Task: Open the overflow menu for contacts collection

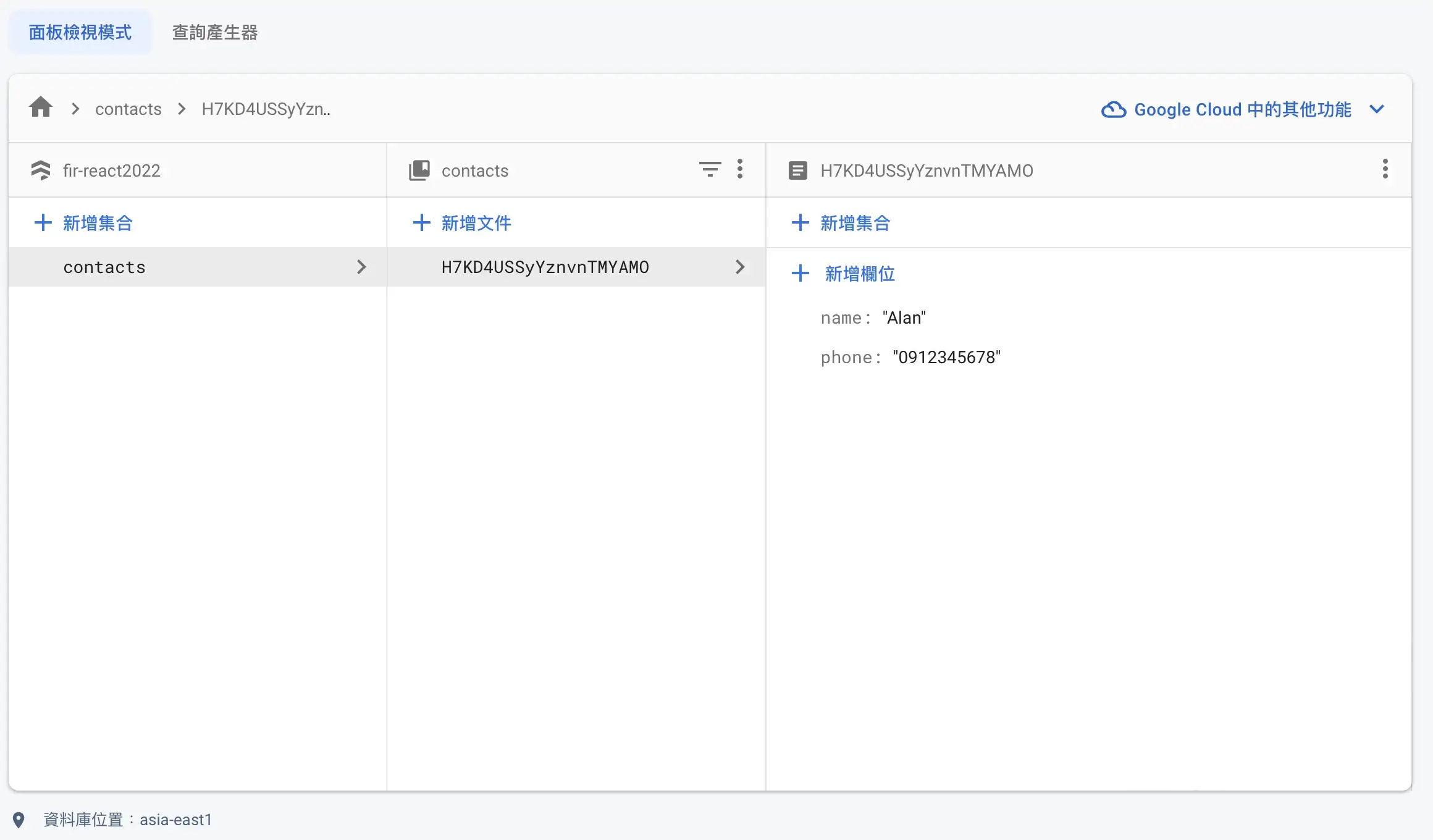Action: (739, 169)
